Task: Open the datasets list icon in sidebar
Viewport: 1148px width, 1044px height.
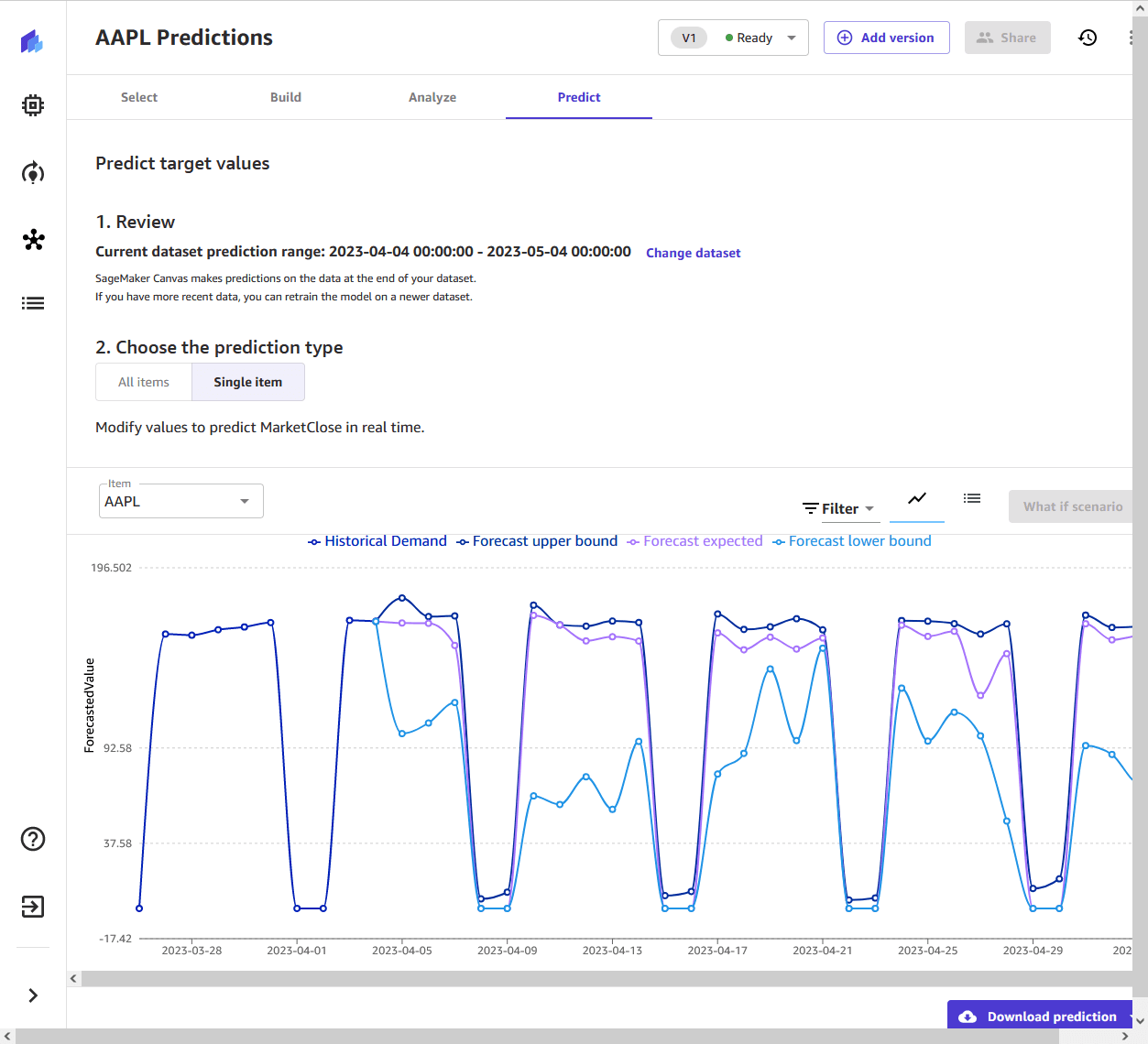Action: (33, 303)
